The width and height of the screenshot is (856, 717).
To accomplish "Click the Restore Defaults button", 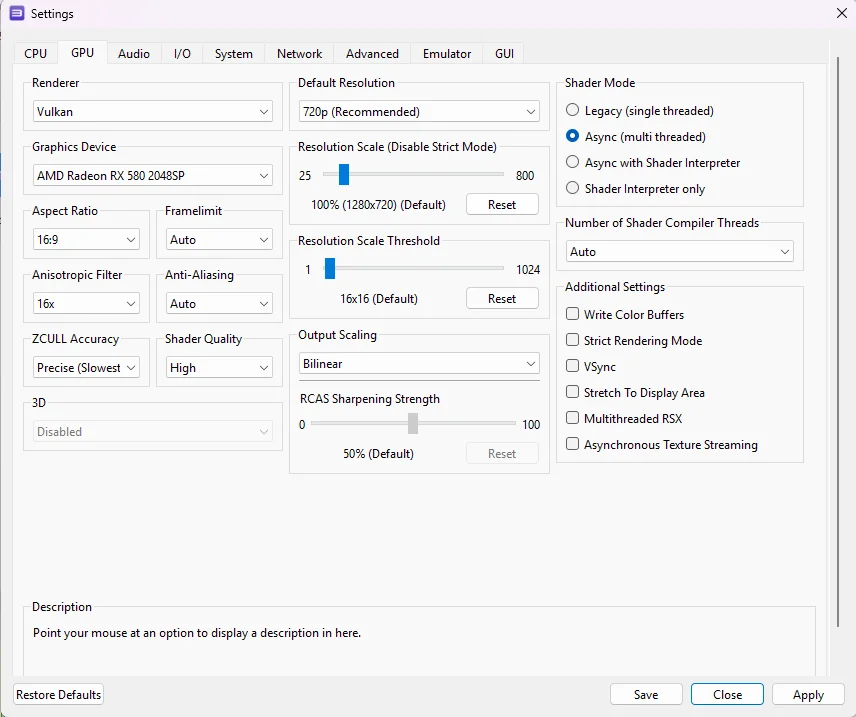I will 58,695.
